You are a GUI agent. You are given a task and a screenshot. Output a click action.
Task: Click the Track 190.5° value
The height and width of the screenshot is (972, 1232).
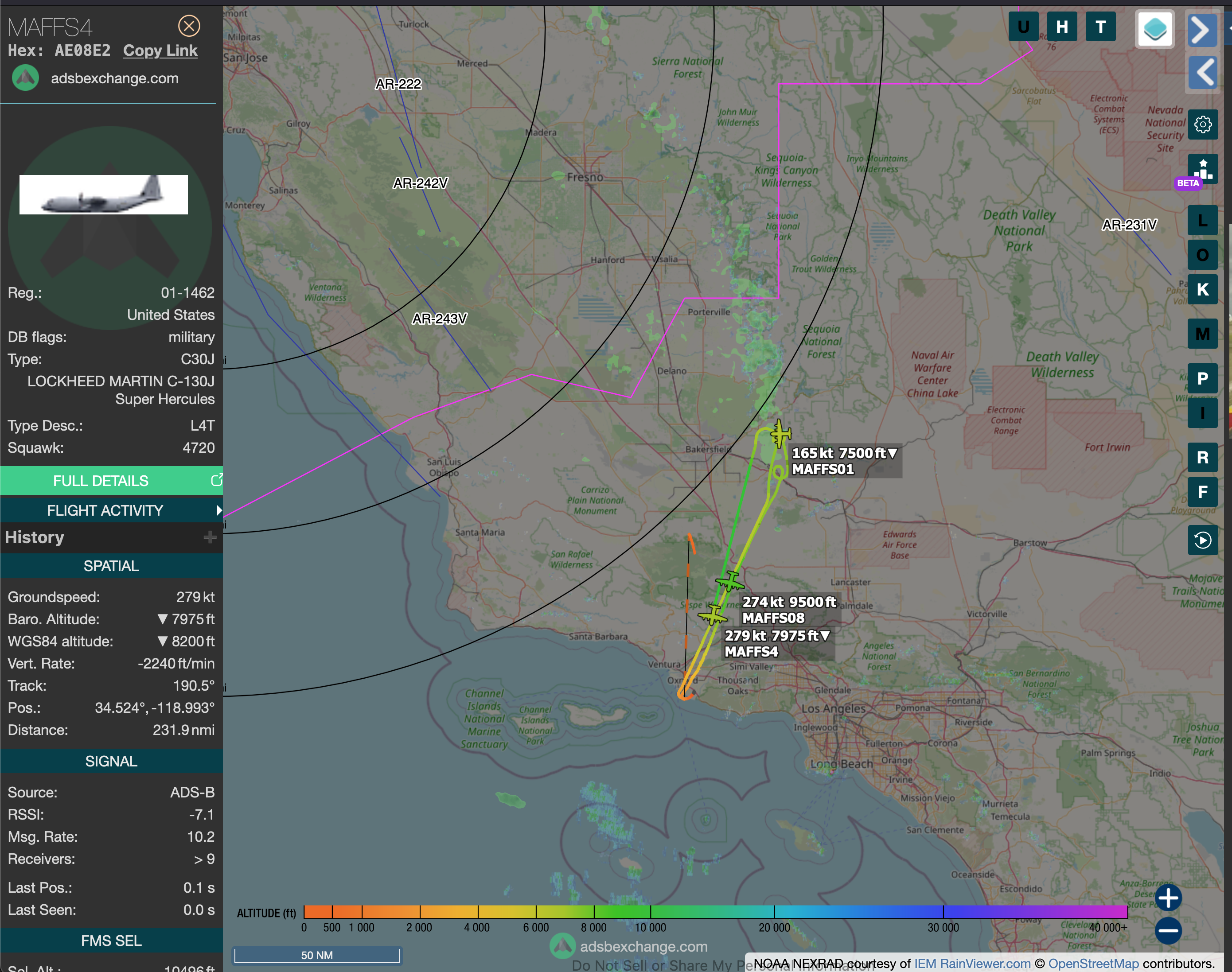click(x=194, y=686)
